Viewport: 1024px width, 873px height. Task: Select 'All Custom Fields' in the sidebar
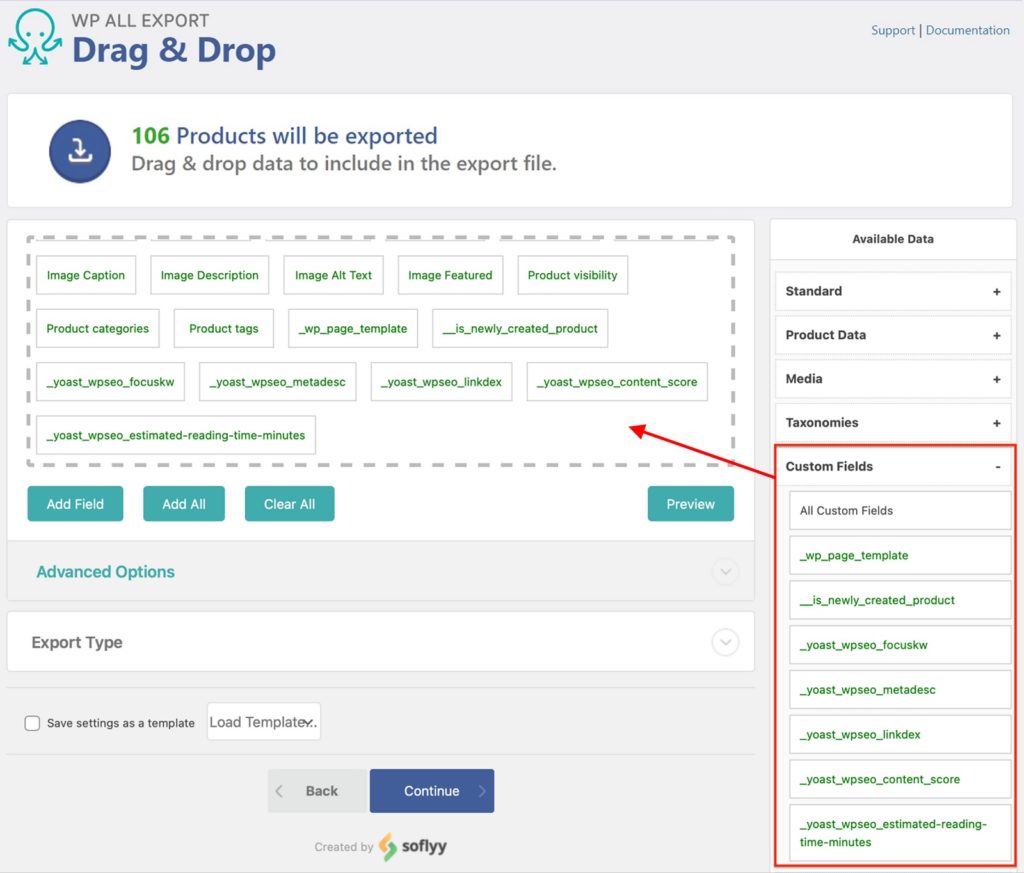pyautogui.click(x=899, y=510)
